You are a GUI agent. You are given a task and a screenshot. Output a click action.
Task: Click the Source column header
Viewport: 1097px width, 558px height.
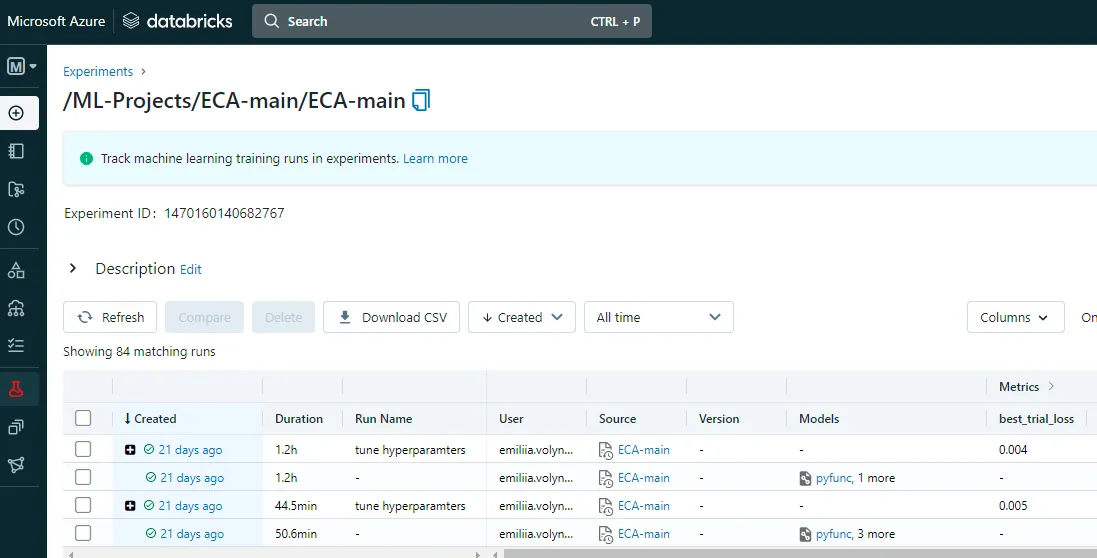pyautogui.click(x=617, y=419)
